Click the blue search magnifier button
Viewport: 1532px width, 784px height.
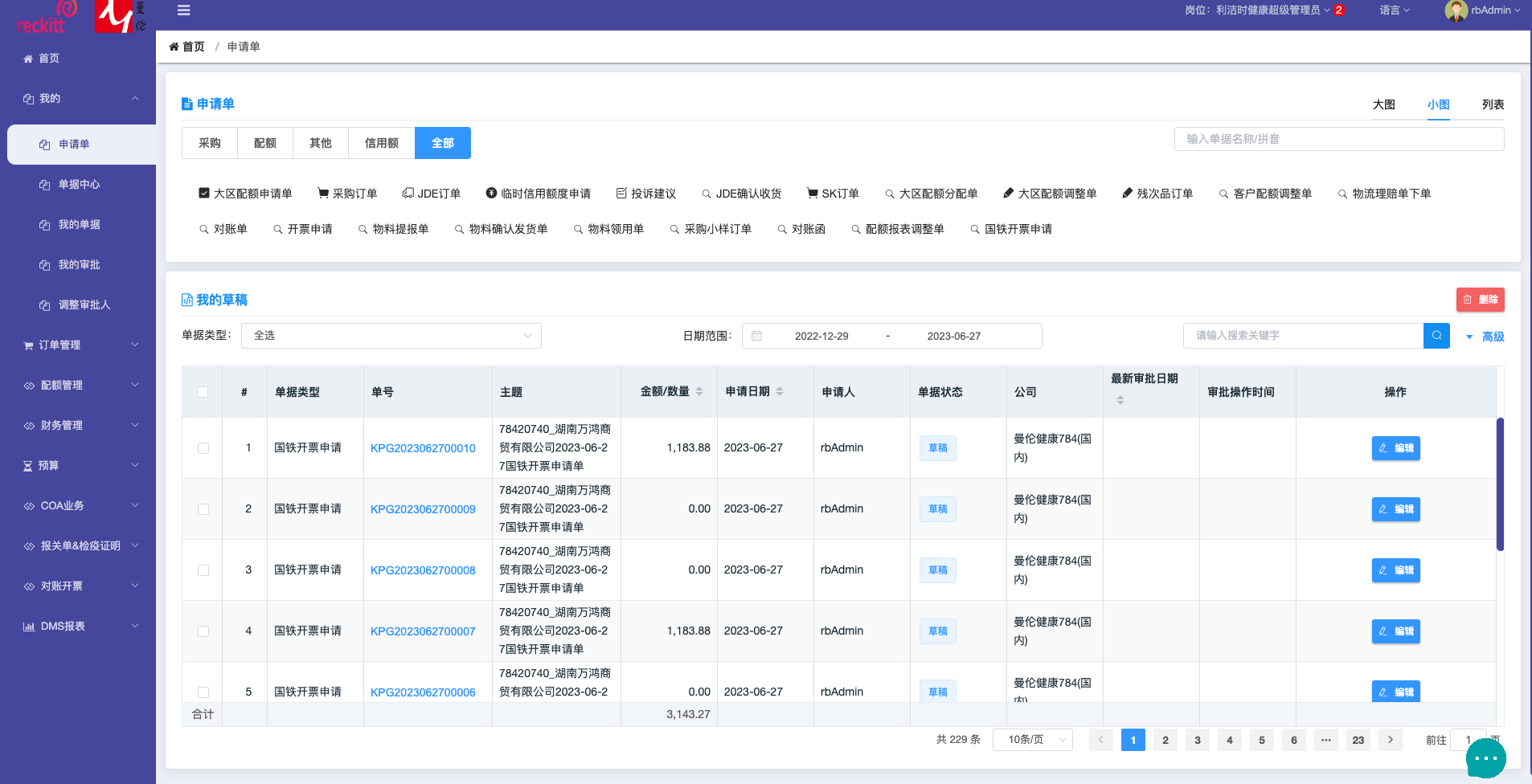1436,336
